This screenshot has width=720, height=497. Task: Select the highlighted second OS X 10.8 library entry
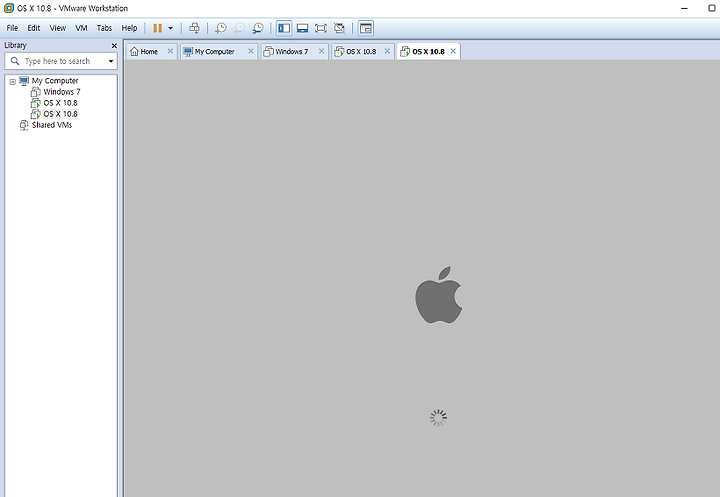point(60,114)
